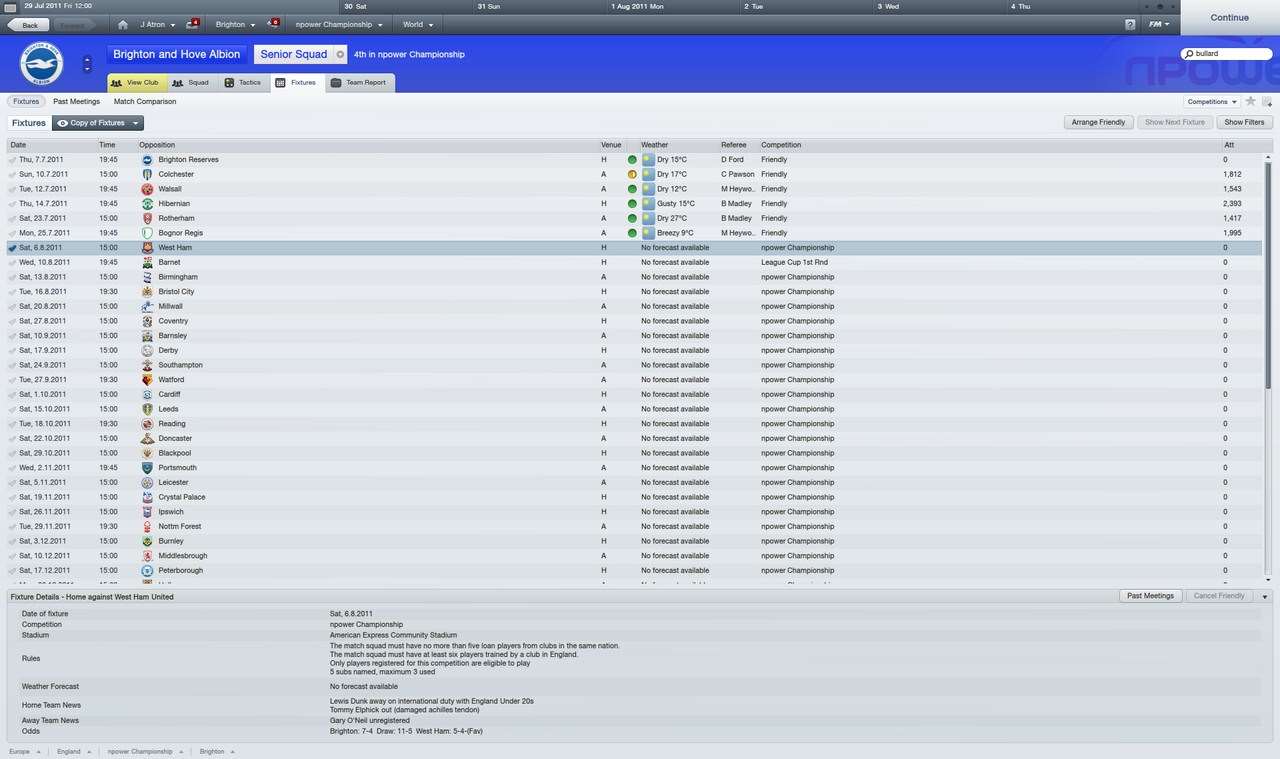Click the add-to-shortlist icon beside the star
The image size is (1280, 759).
click(1267, 102)
